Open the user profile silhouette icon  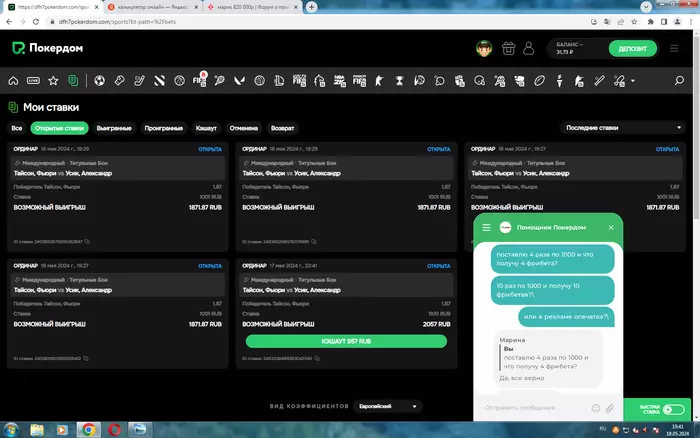pos(529,48)
